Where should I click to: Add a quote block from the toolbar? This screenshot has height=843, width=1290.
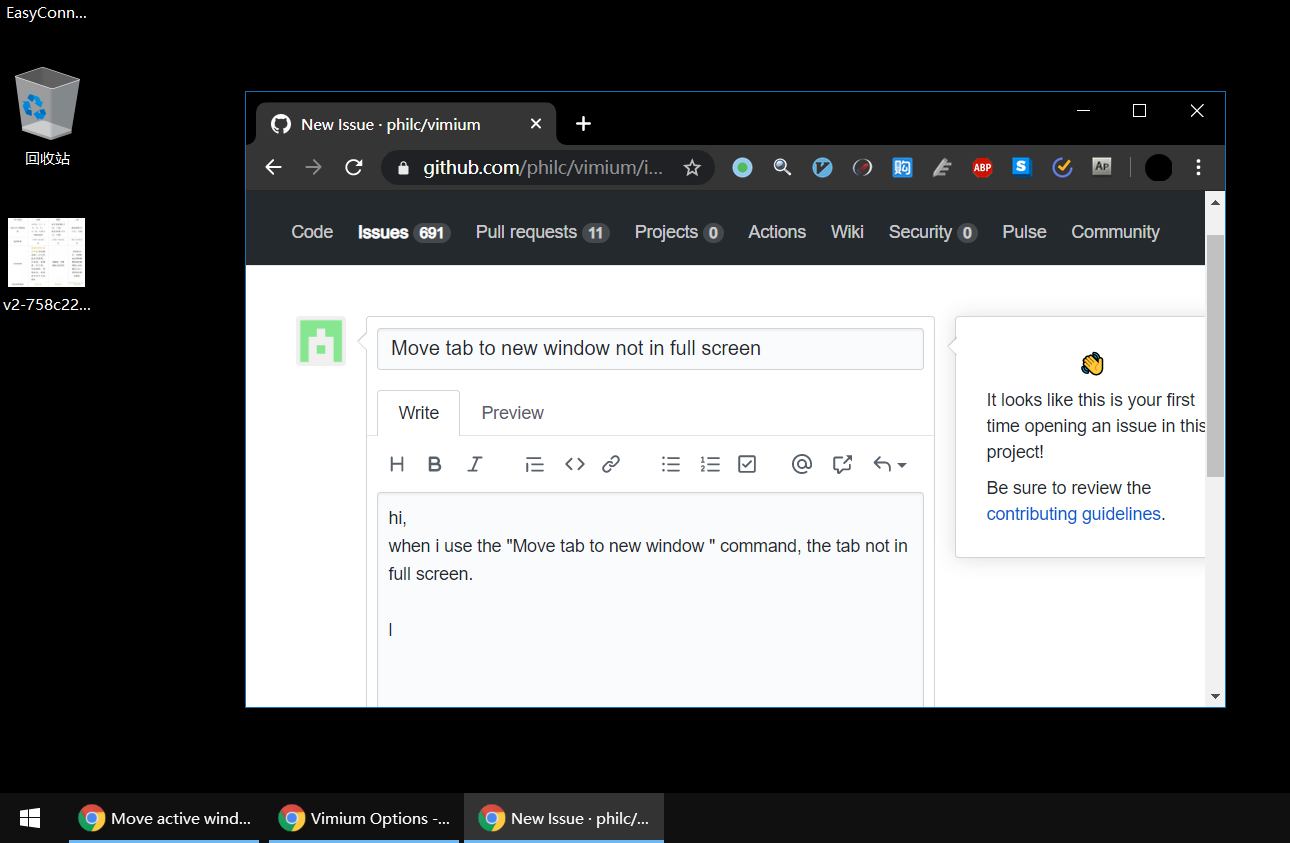pyautogui.click(x=534, y=463)
